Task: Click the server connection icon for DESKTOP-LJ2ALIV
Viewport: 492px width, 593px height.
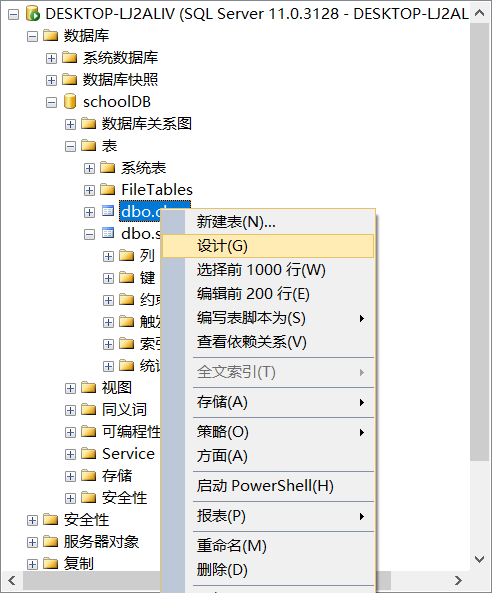Action: [33, 14]
